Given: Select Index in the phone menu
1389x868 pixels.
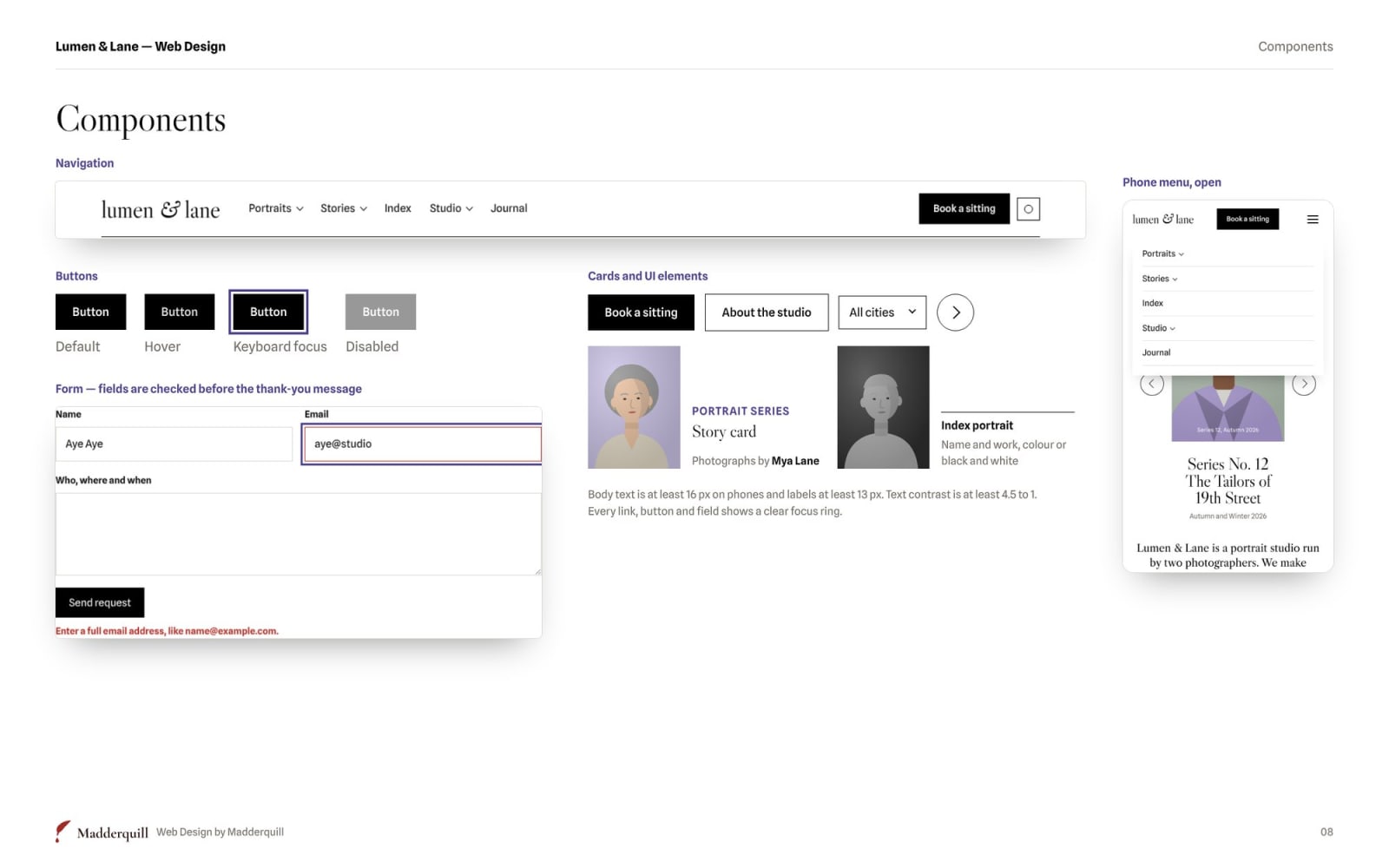Looking at the screenshot, I should pos(1152,303).
